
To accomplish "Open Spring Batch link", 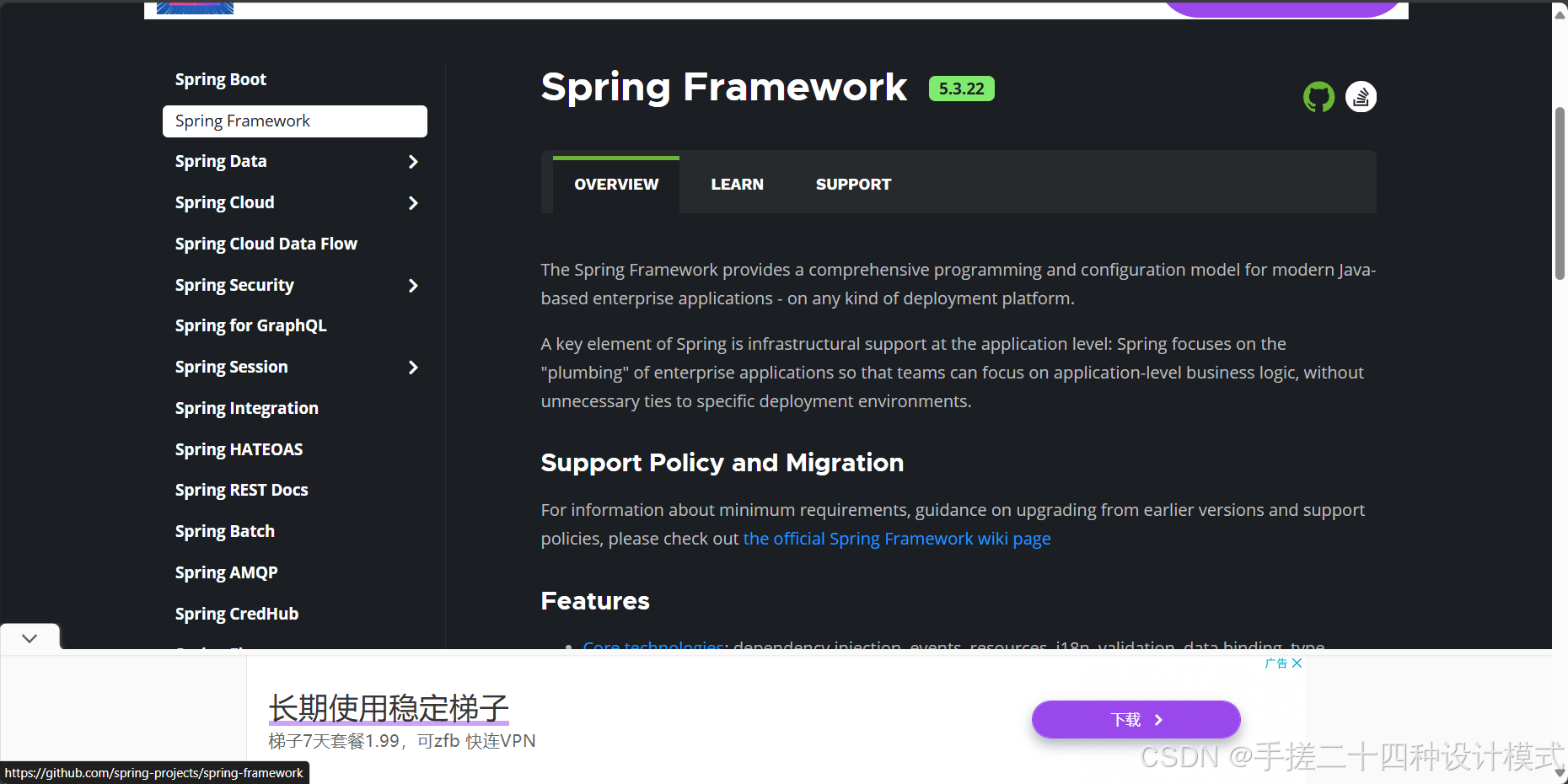I will [x=225, y=532].
